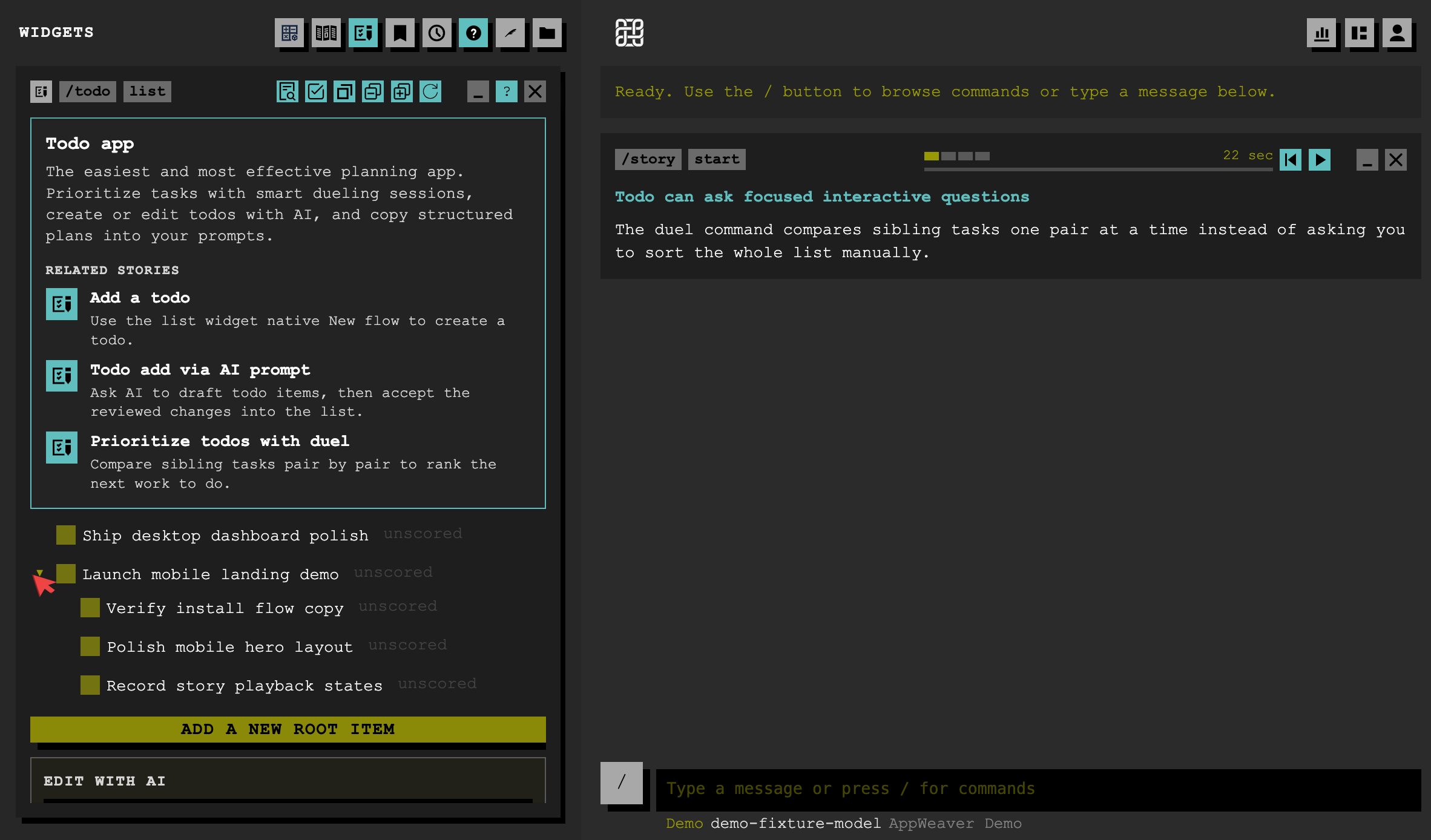The width and height of the screenshot is (1431, 840).
Task: Click the small todo icon beside /todo
Action: point(41,91)
